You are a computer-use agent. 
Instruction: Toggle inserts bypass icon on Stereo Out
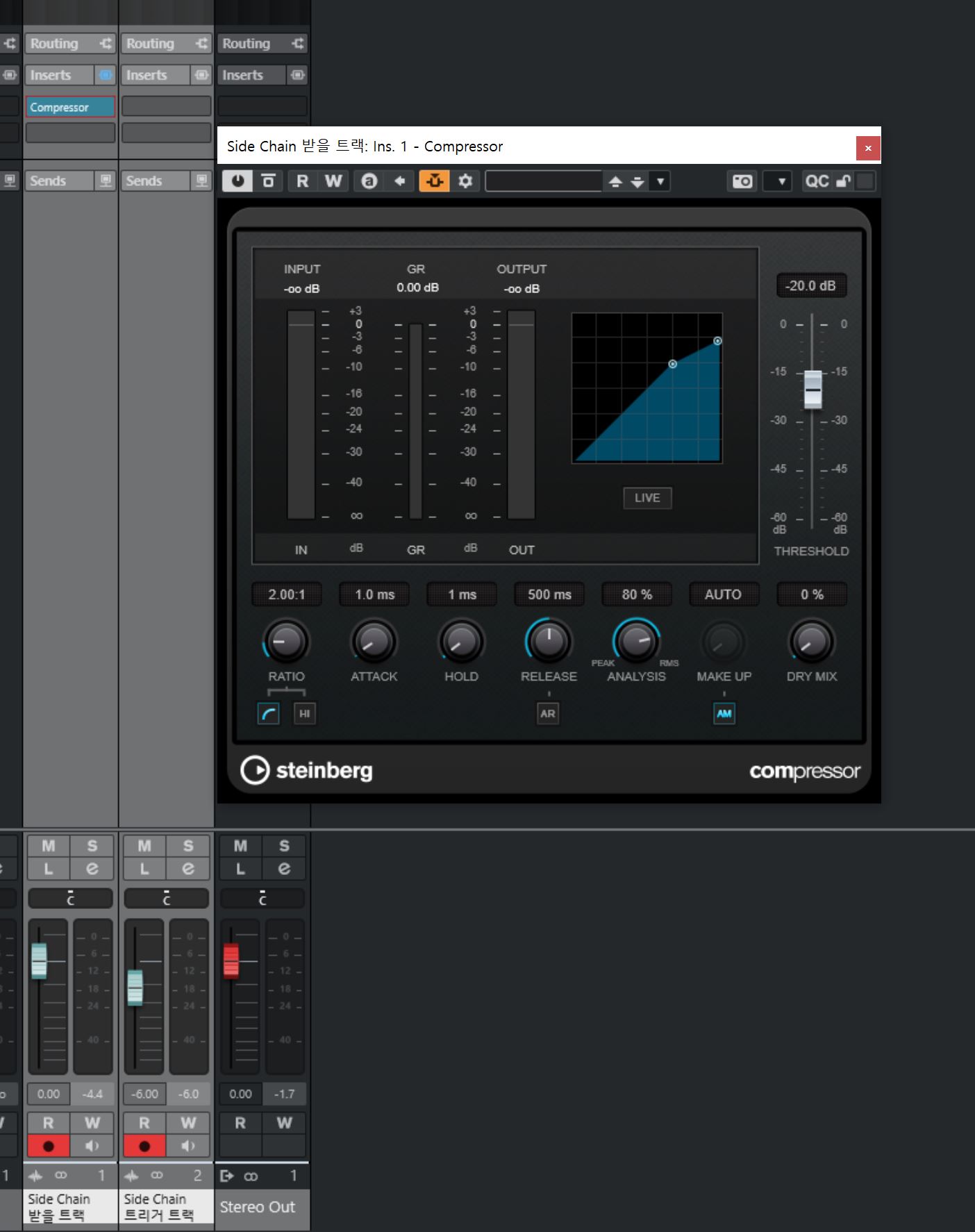(x=298, y=75)
